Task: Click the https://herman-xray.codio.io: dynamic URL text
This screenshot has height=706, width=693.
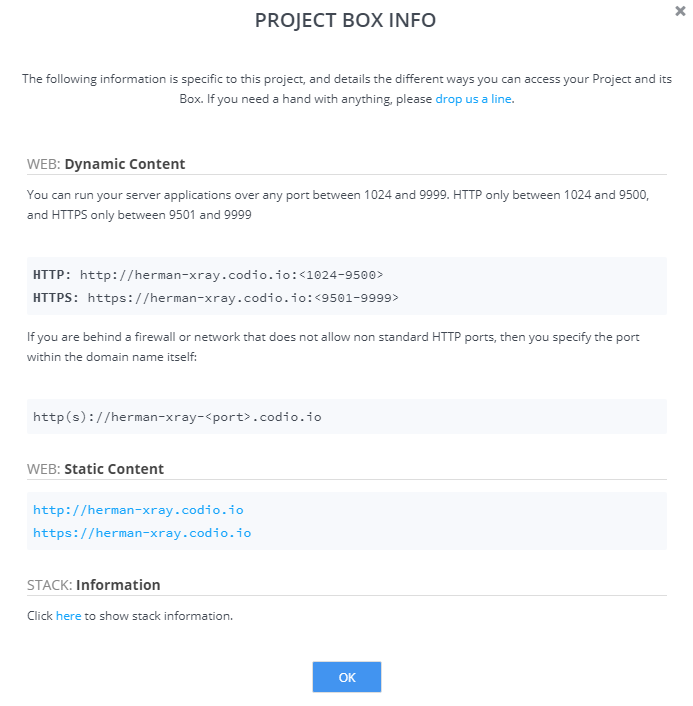Action: click(x=201, y=298)
